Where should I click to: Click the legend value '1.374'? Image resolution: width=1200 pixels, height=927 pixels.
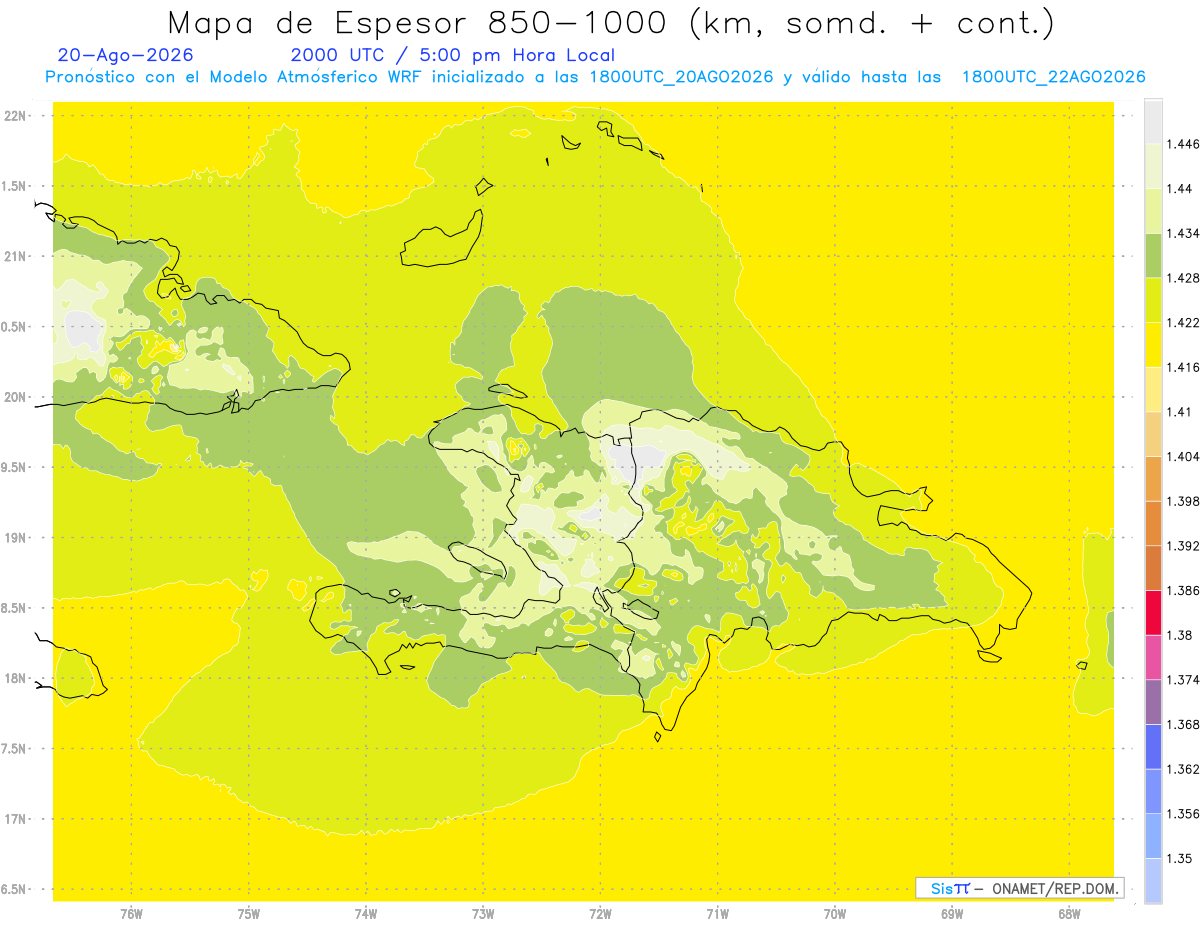1183,680
